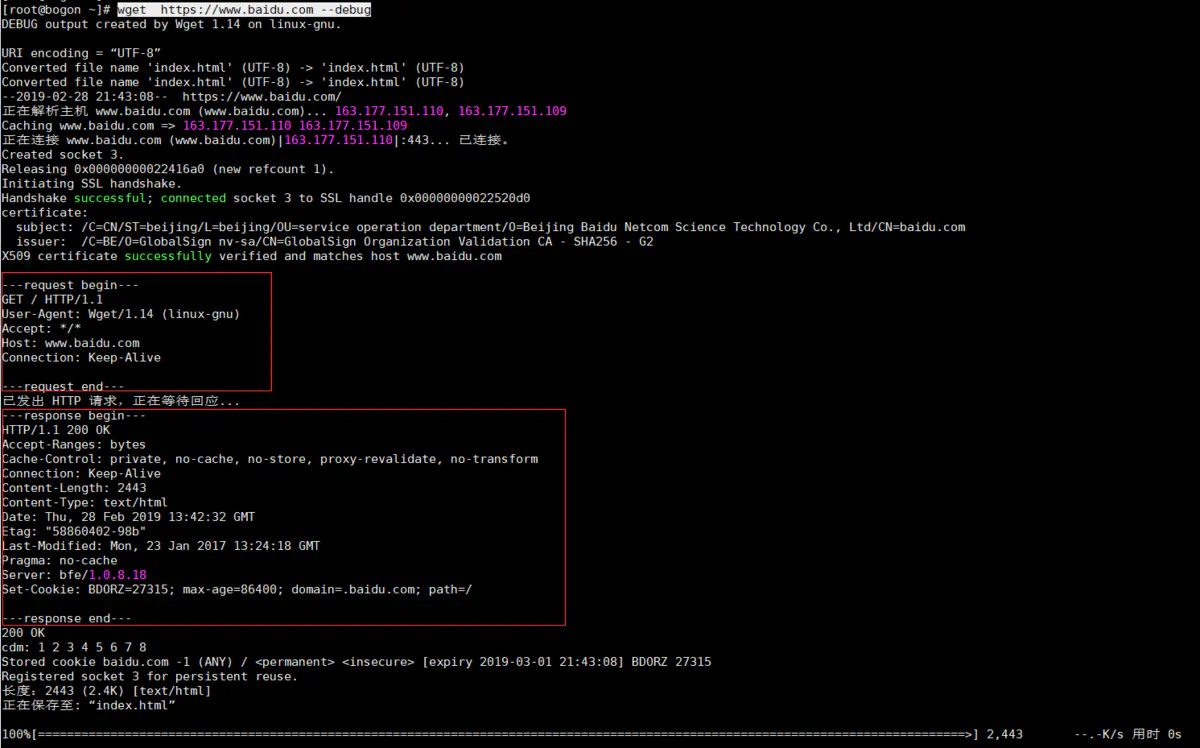The width and height of the screenshot is (1200, 748).
Task: Click the 'Etag: "58860402-98b"' header
Action: [74, 532]
